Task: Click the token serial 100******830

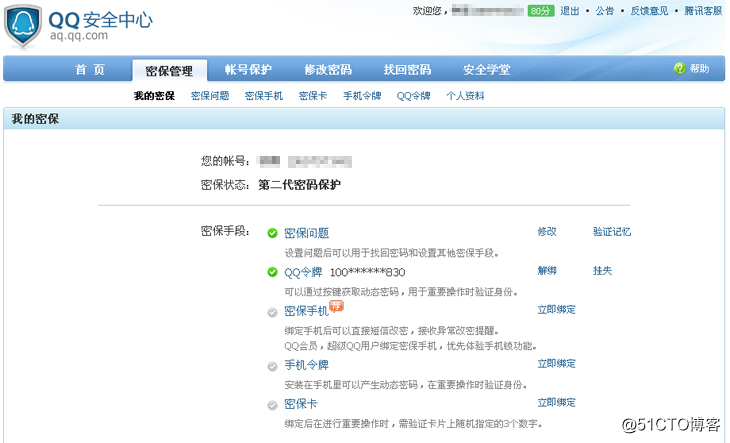Action: coord(368,272)
